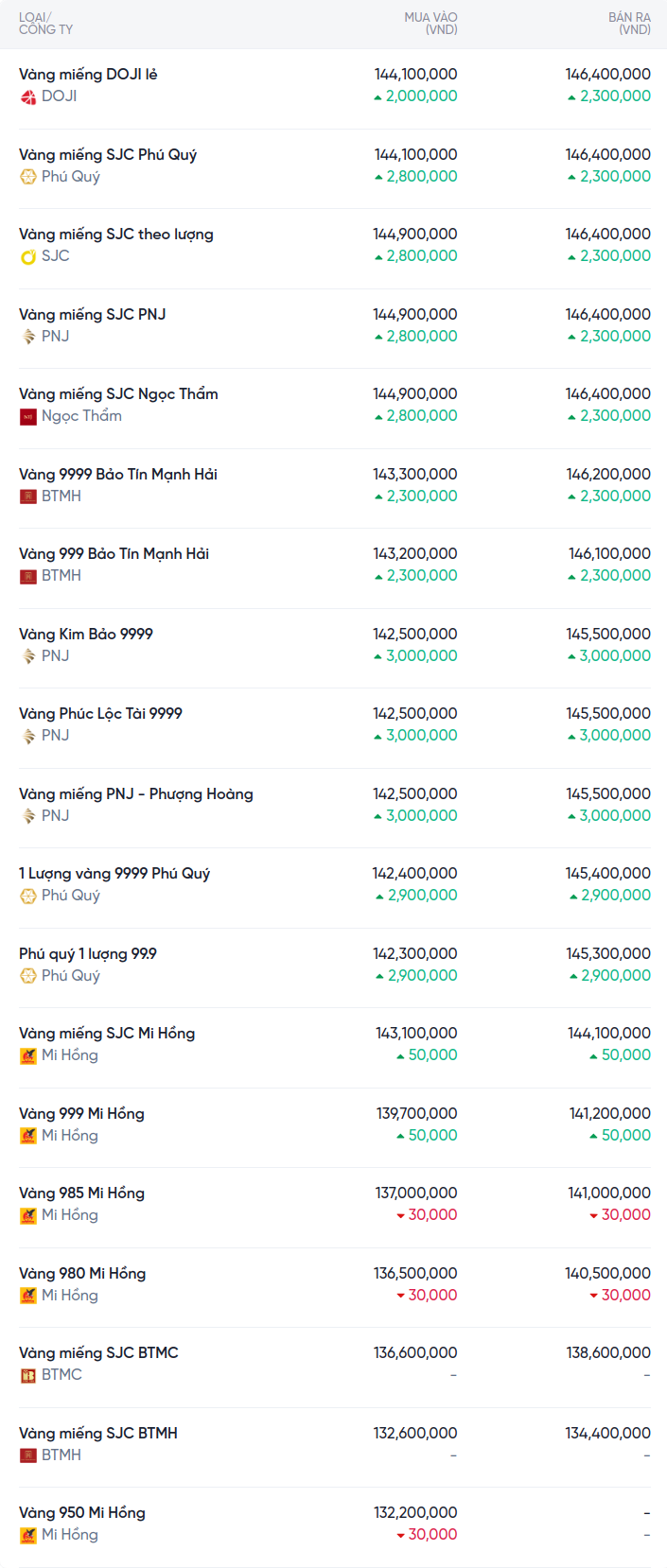Click PNJ logo under Vàng miếng SJC PNJ

[x=28, y=337]
